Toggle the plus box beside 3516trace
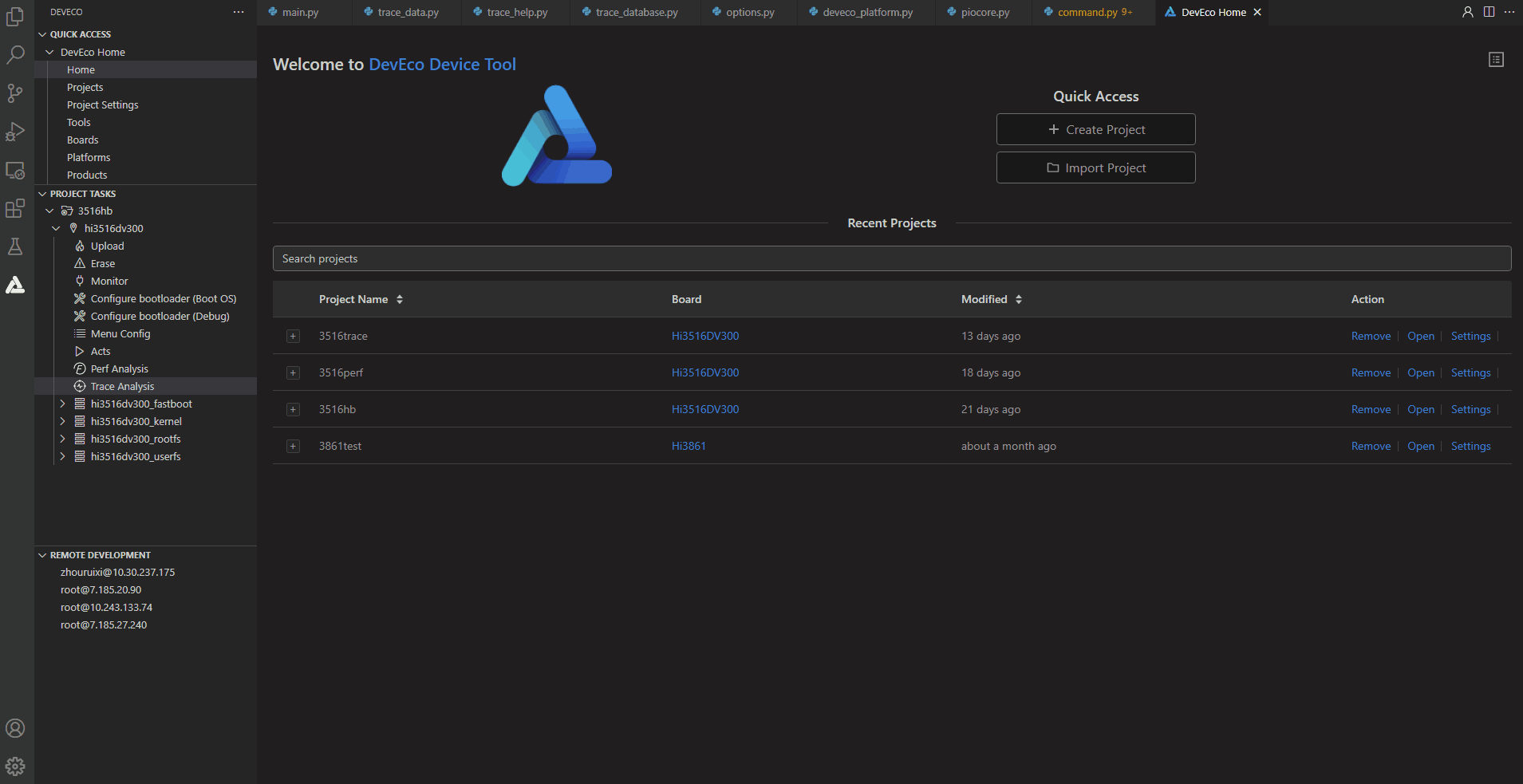The image size is (1523, 784). click(293, 337)
